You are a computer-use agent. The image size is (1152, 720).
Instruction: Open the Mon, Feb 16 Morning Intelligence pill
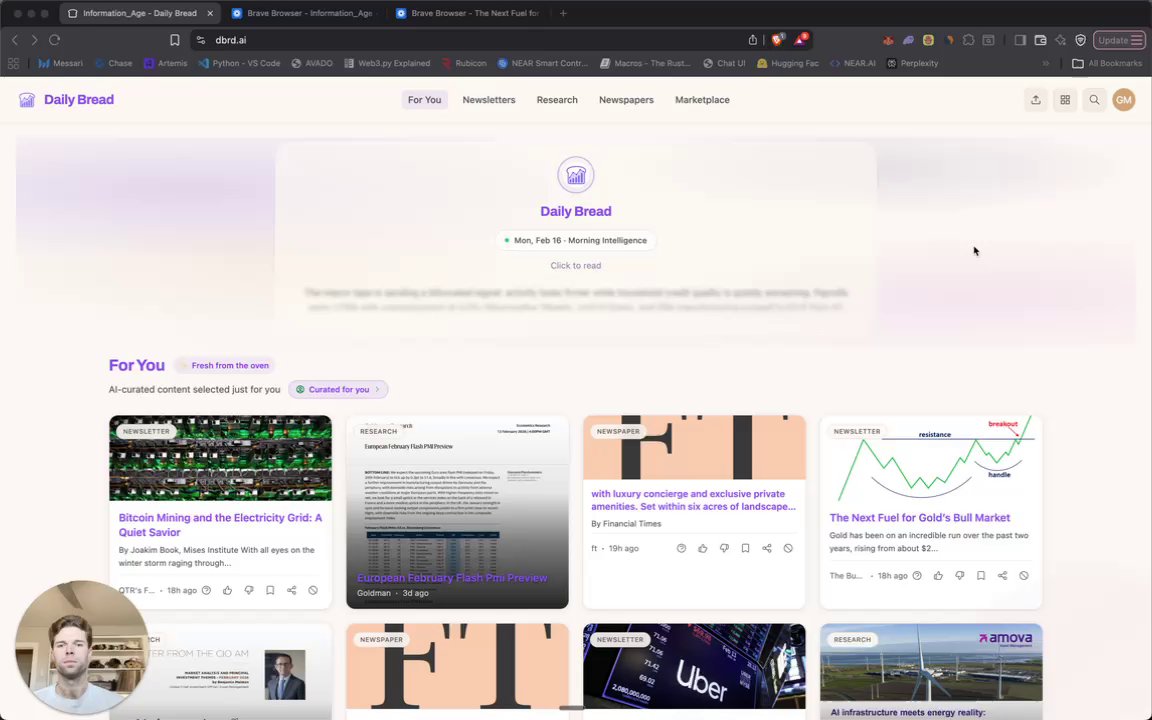tap(575, 240)
